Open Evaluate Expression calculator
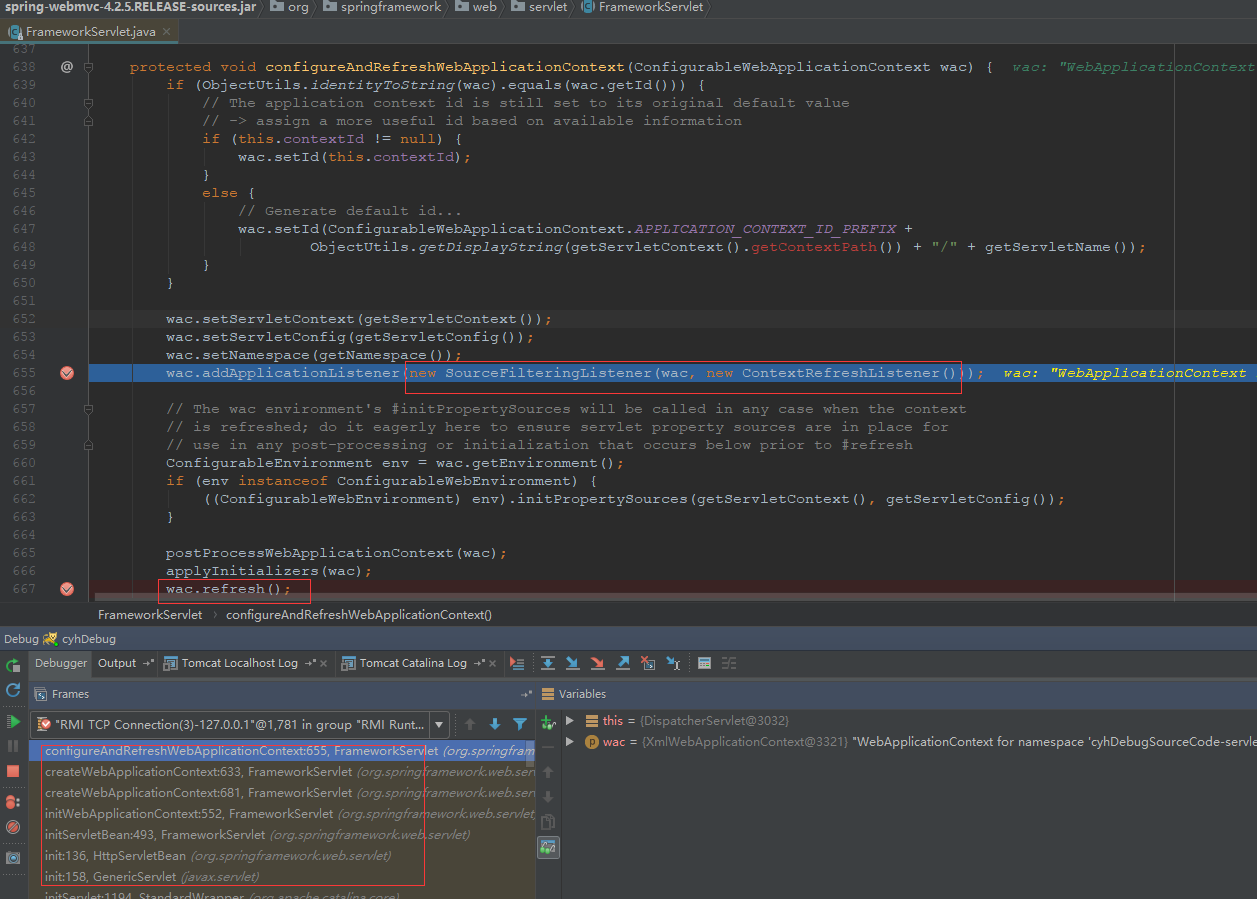 pos(704,663)
